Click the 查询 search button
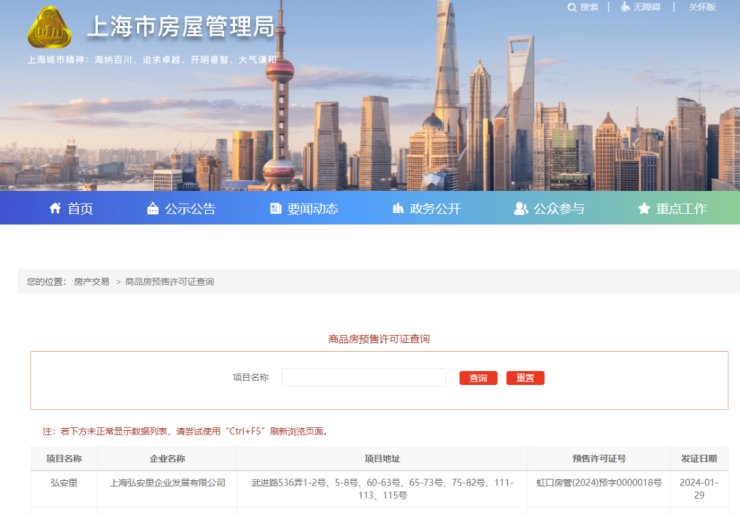Screen dimensions: 740x515 coord(478,378)
